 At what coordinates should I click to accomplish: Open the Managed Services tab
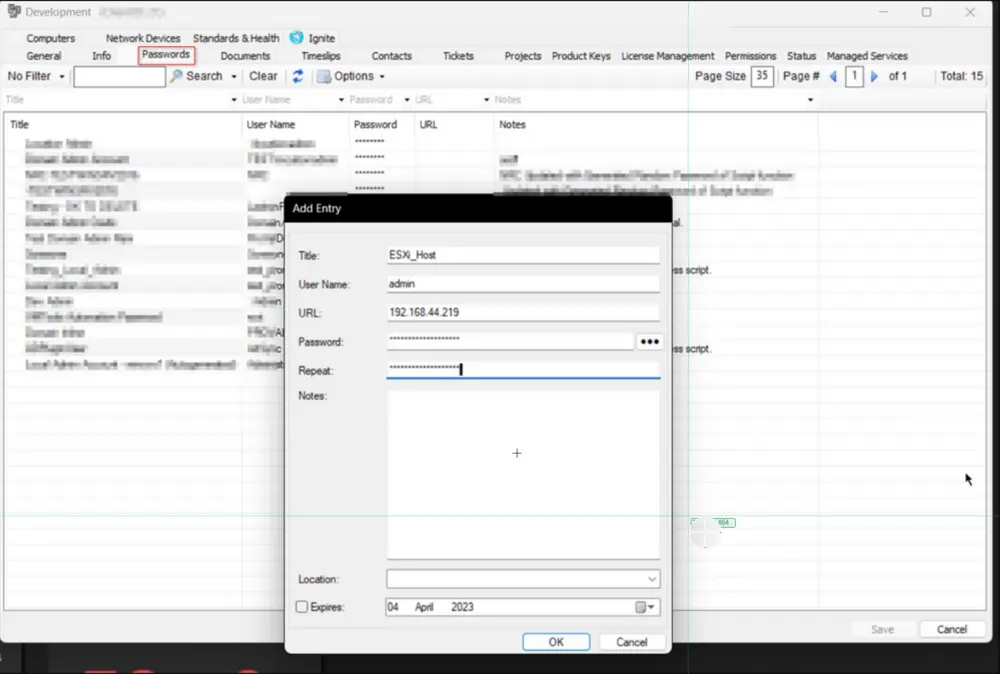pos(867,56)
